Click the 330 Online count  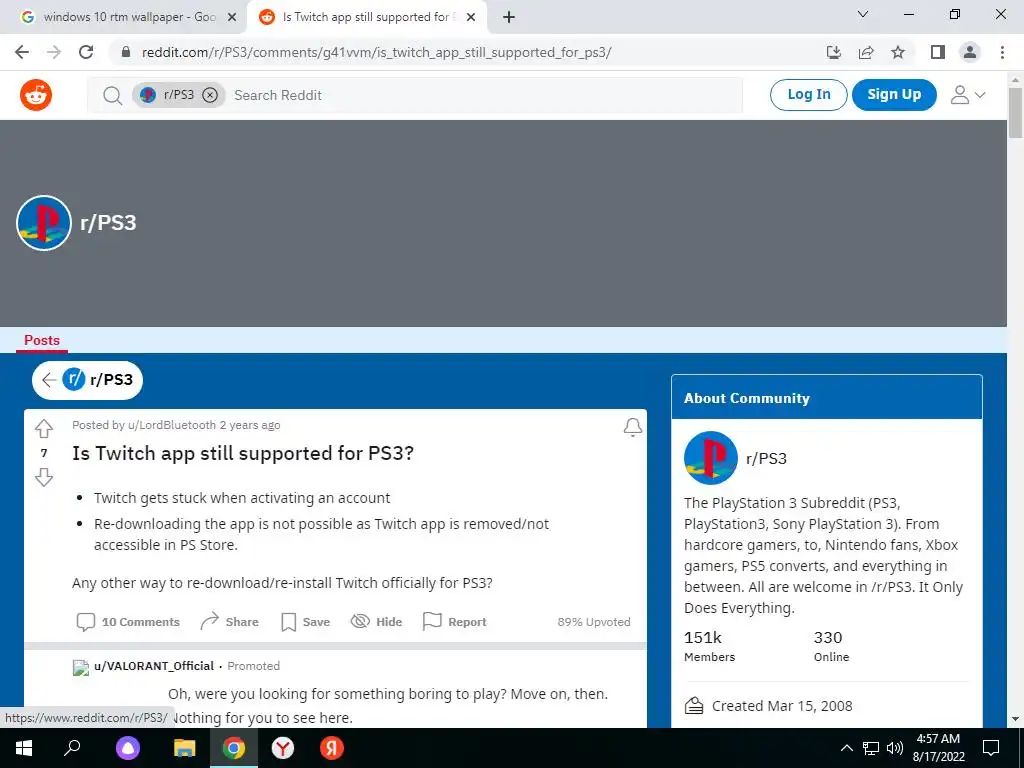tap(831, 646)
